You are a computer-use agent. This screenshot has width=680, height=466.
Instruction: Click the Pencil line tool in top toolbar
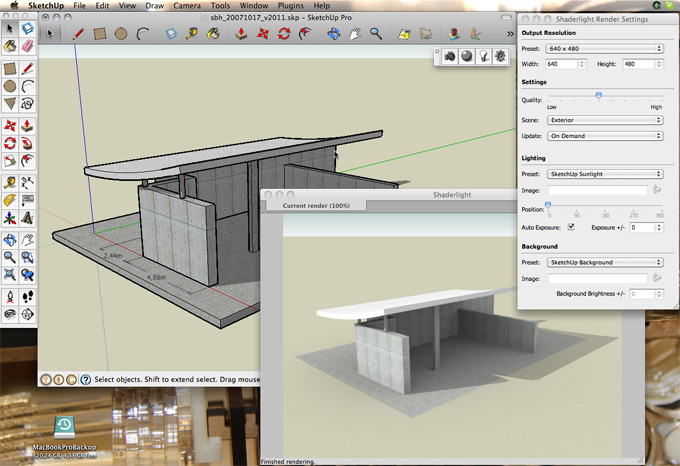tap(78, 33)
